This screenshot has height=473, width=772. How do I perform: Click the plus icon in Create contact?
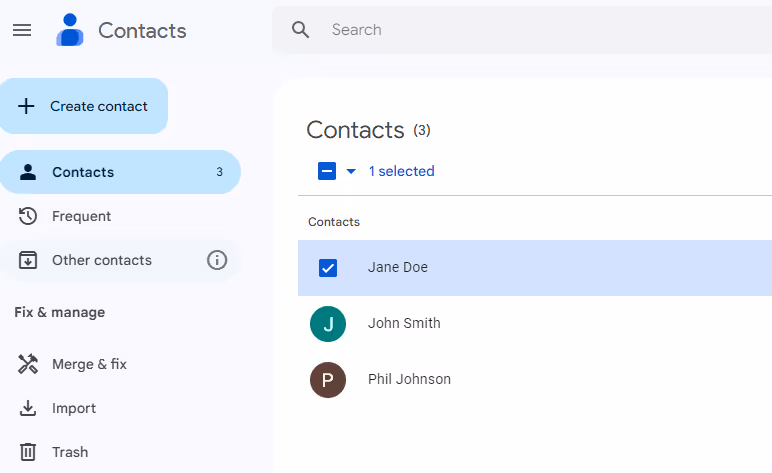pos(26,106)
